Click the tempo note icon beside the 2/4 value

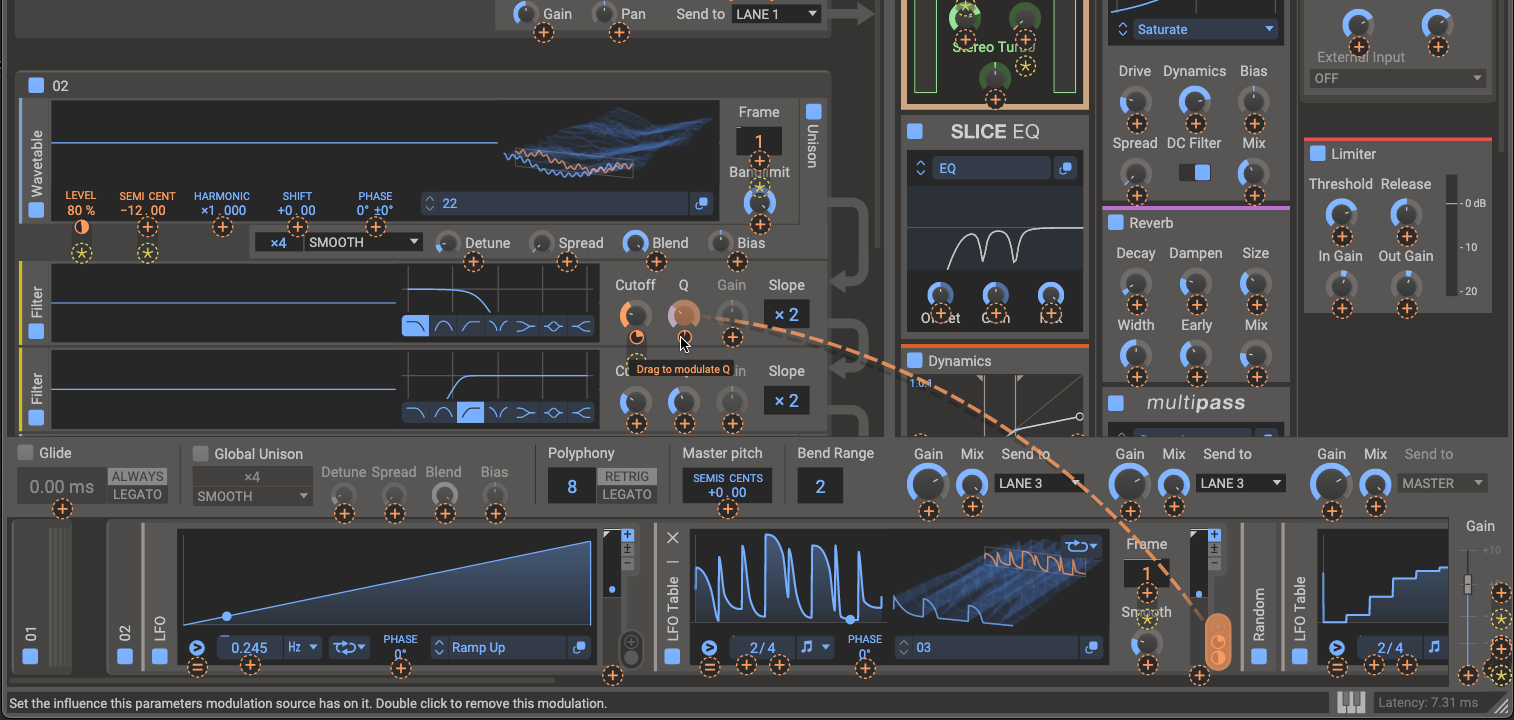[x=815, y=647]
